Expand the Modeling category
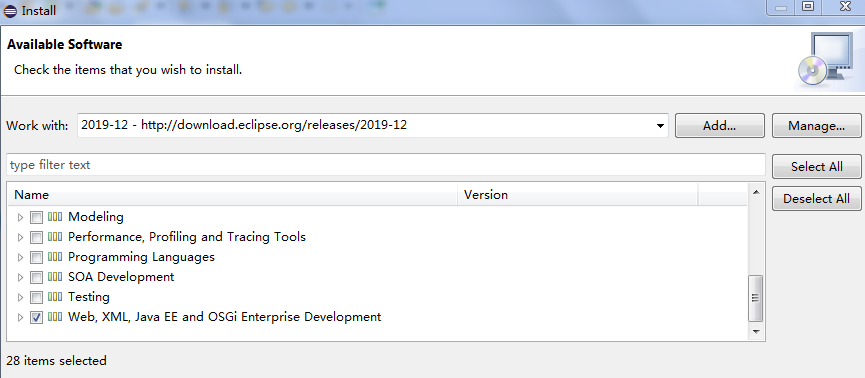 tap(21, 217)
